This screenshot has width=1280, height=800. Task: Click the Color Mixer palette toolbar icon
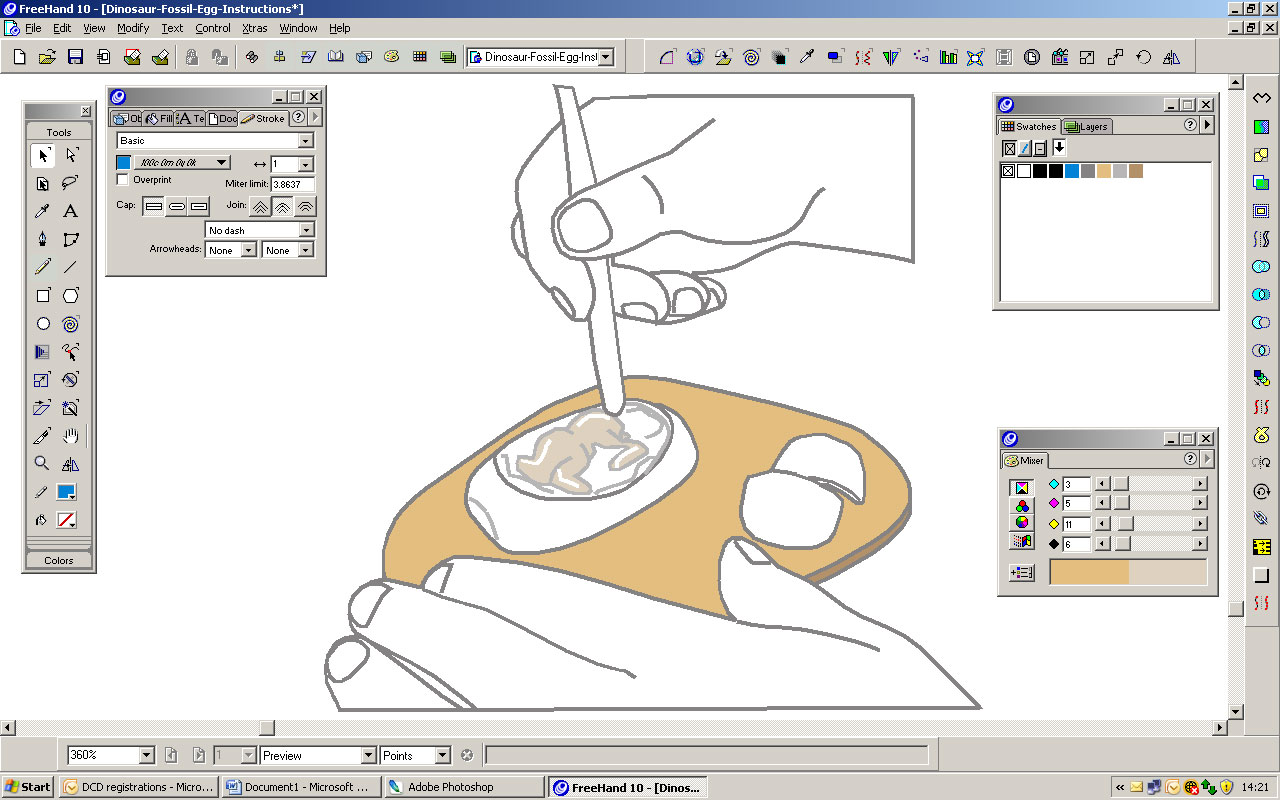click(x=392, y=57)
